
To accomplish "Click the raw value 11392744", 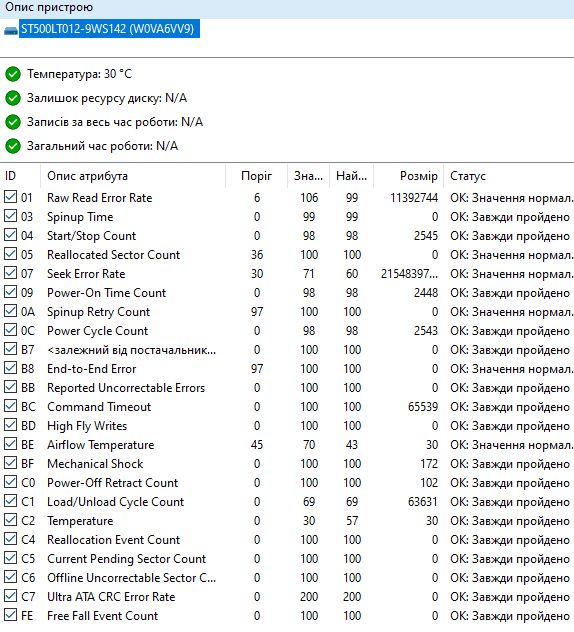I will (414, 198).
